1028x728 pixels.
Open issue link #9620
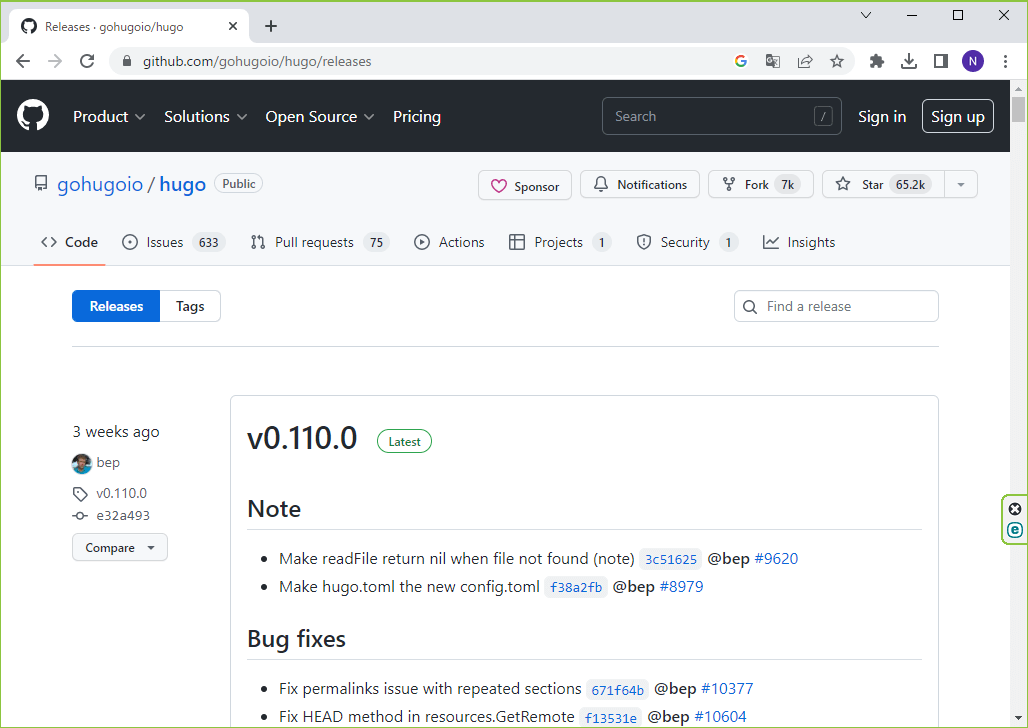(776, 559)
